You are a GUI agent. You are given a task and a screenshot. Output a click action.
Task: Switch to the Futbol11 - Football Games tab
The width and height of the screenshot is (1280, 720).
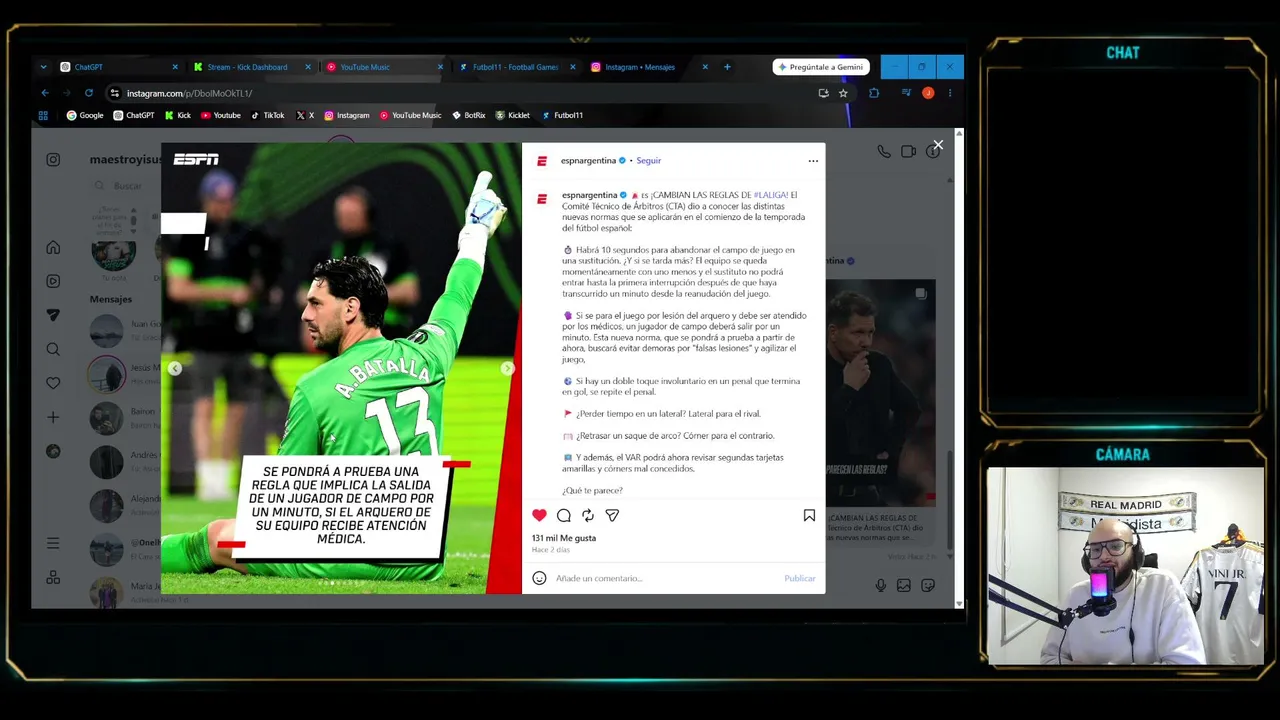[518, 67]
